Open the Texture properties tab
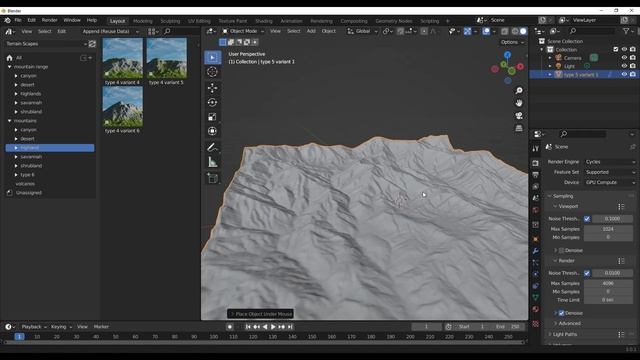This screenshot has width=640, height=360. (536, 324)
